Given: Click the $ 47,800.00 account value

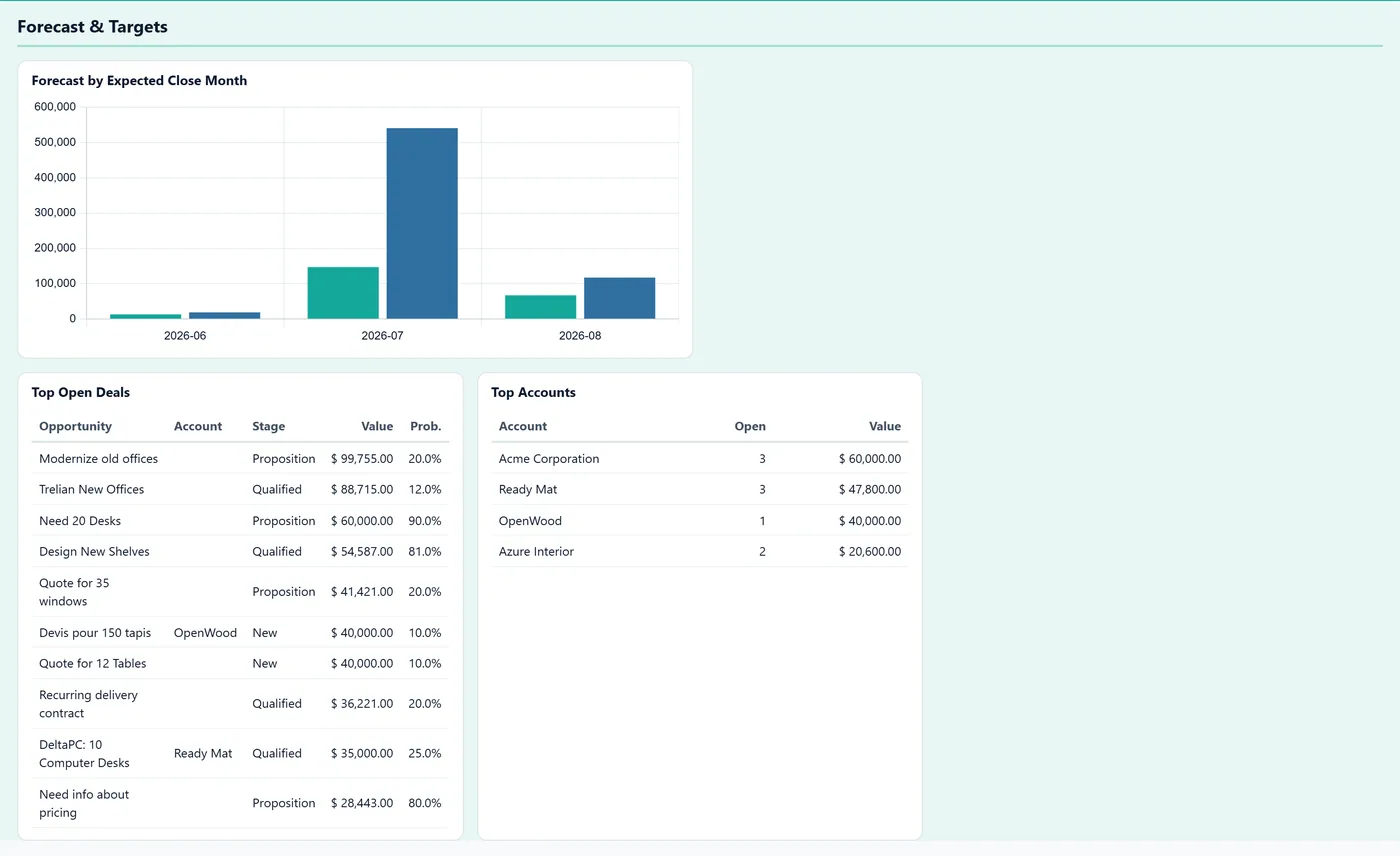Looking at the screenshot, I should (x=870, y=490).
